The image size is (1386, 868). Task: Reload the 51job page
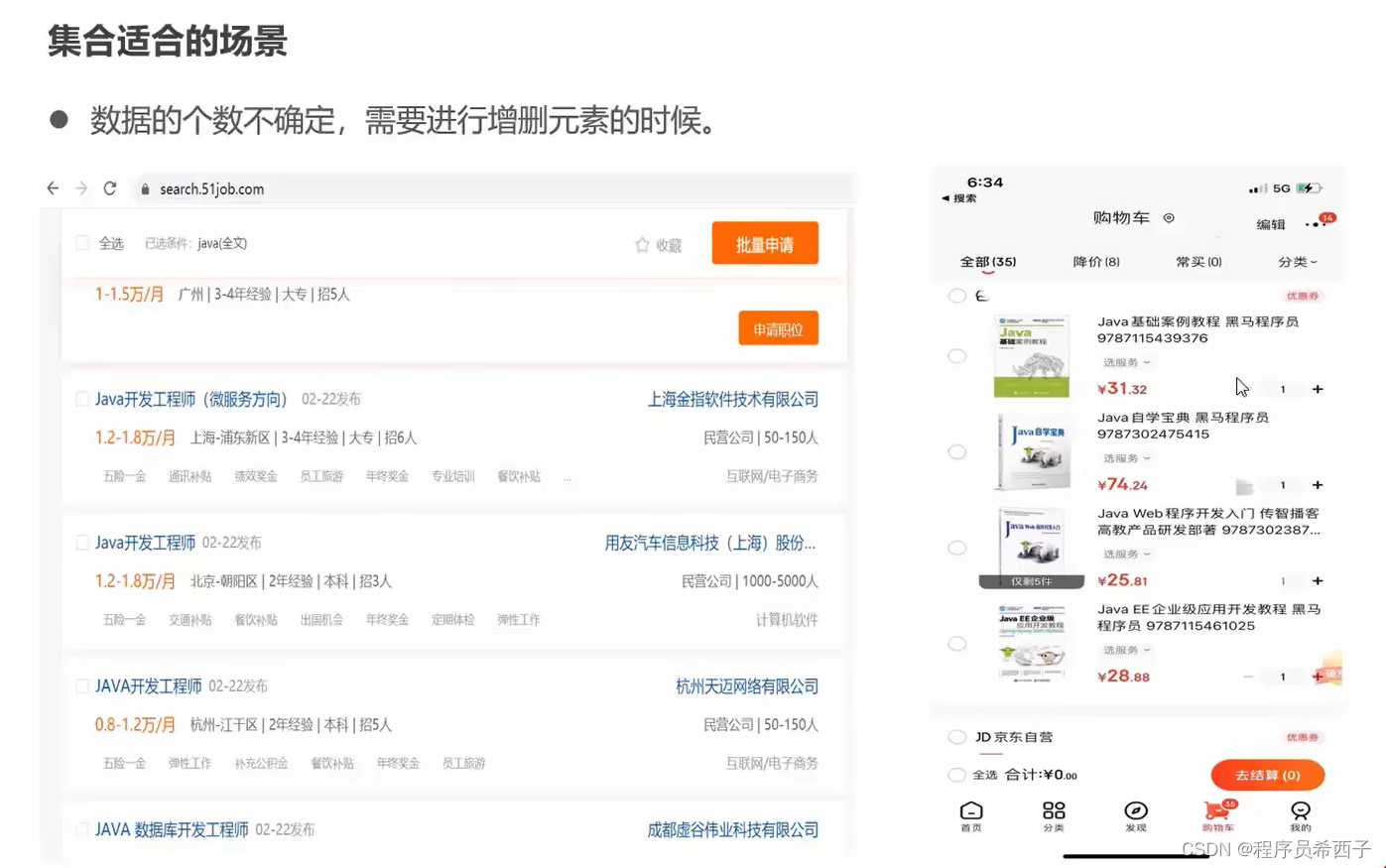[x=110, y=188]
